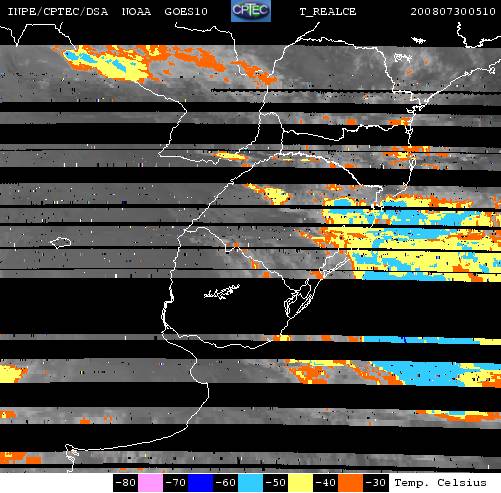The height and width of the screenshot is (493, 501).
Task: Click the T_REALCE product label
Action: [328, 12]
